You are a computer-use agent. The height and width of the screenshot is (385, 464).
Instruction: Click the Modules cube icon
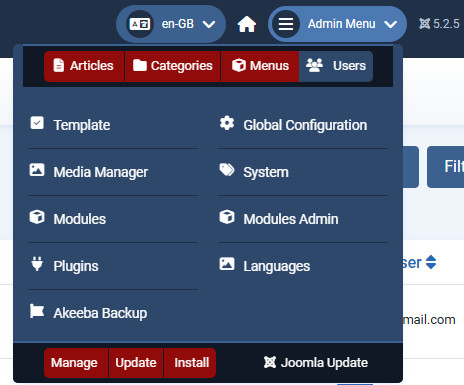coord(37,217)
